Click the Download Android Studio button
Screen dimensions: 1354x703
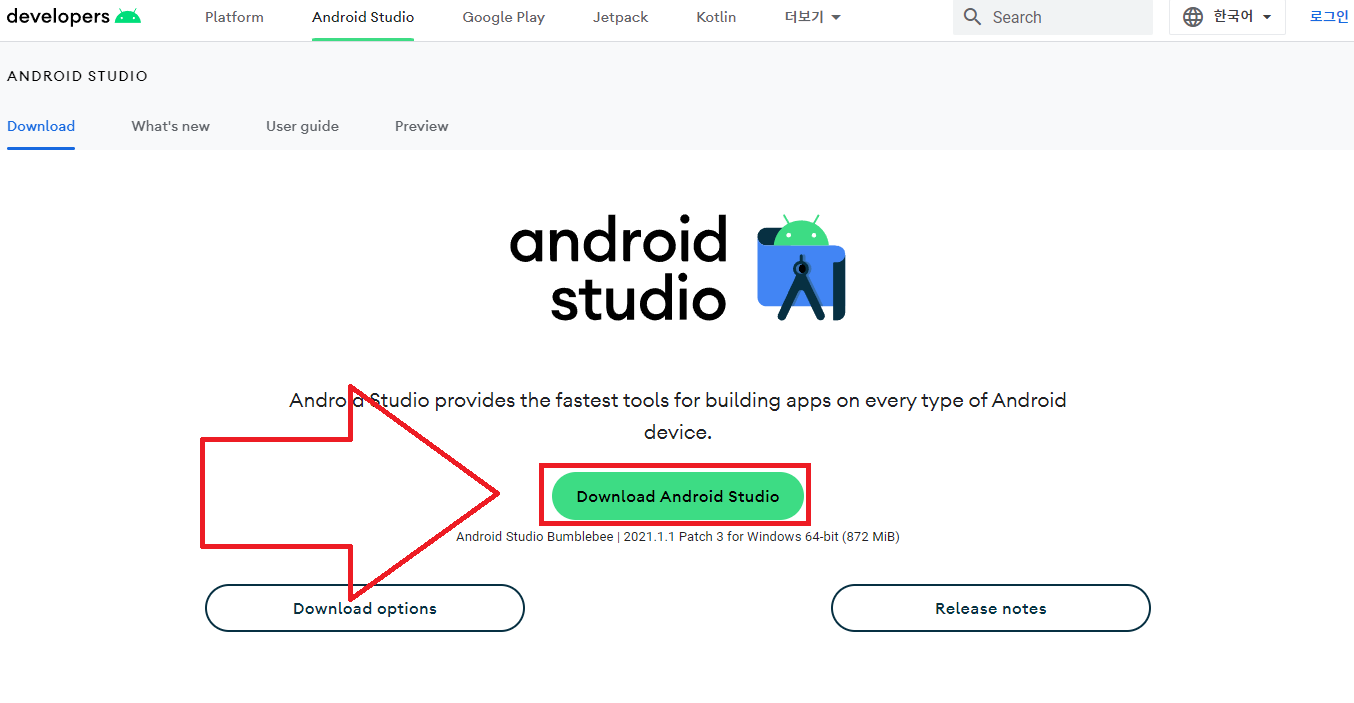pyautogui.click(x=678, y=496)
